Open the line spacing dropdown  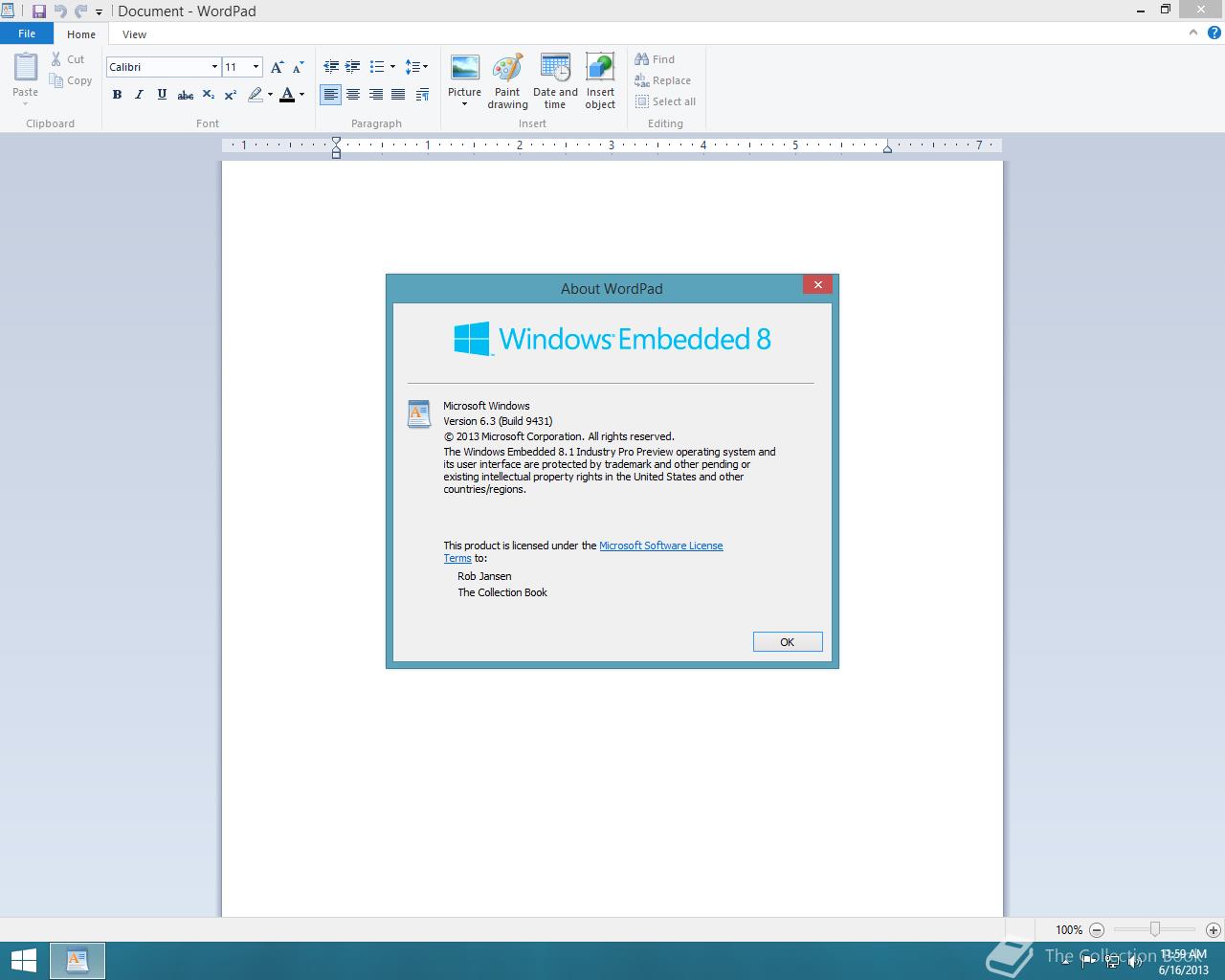pyautogui.click(x=416, y=67)
